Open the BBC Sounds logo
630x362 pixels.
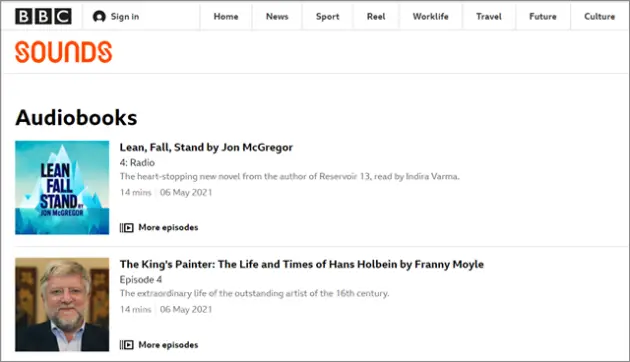(x=63, y=52)
